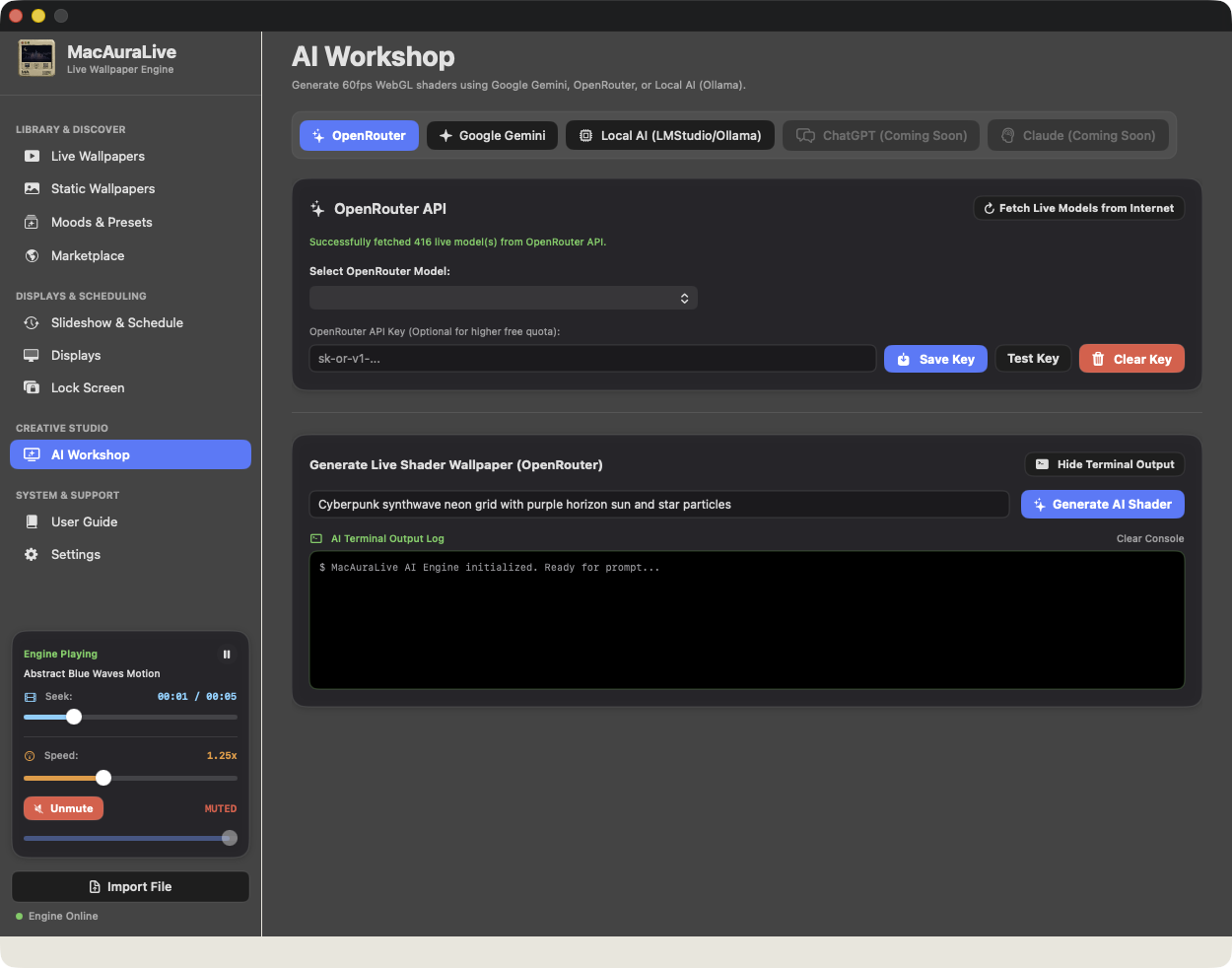This screenshot has width=1232, height=968.
Task: Click the Static Wallpapers picture icon
Action: [x=32, y=188]
